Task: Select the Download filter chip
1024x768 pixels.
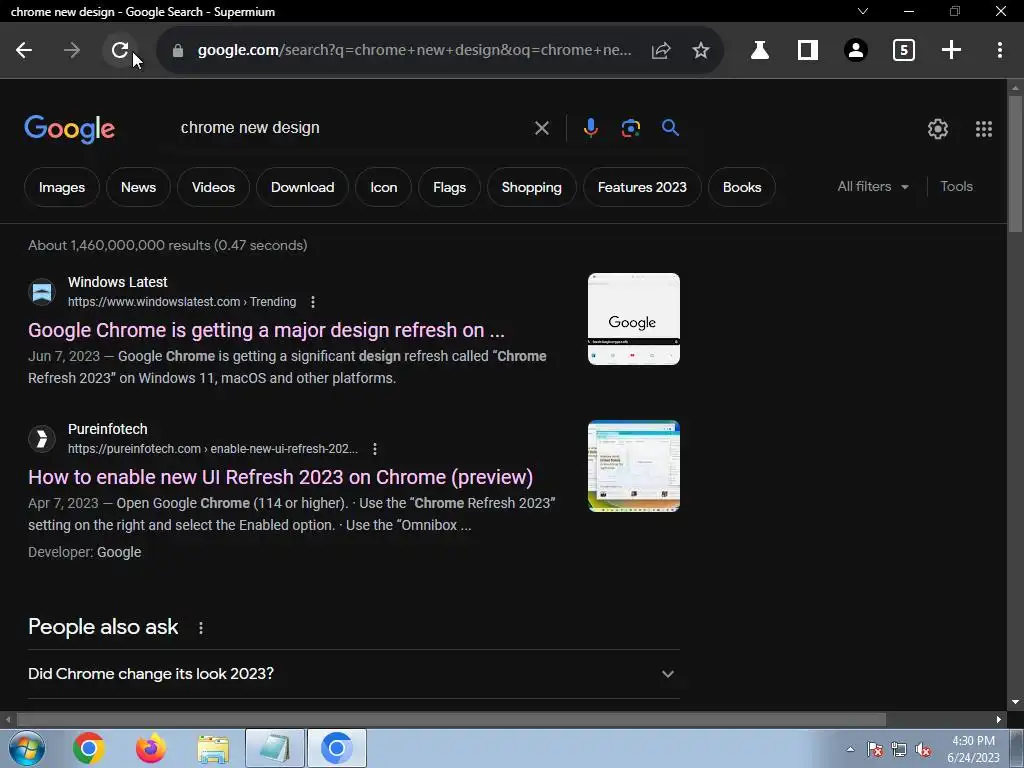Action: [x=302, y=187]
